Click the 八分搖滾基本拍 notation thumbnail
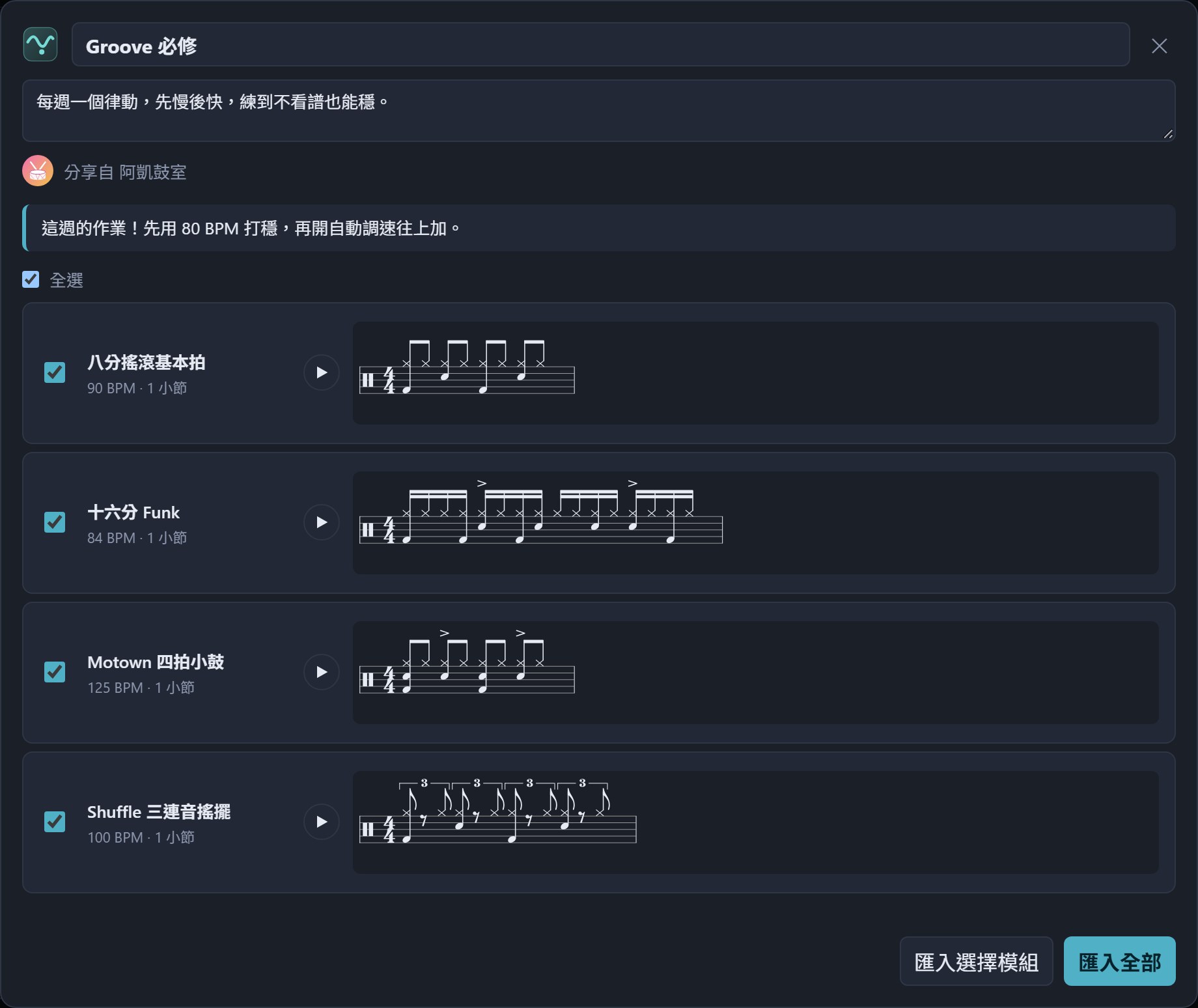Screen dimensions: 1198x1008 tap(755, 373)
